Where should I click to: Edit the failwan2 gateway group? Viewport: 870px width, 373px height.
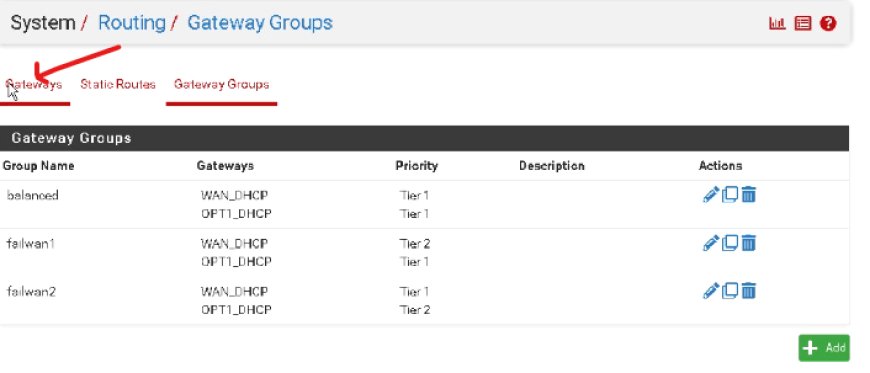click(711, 291)
